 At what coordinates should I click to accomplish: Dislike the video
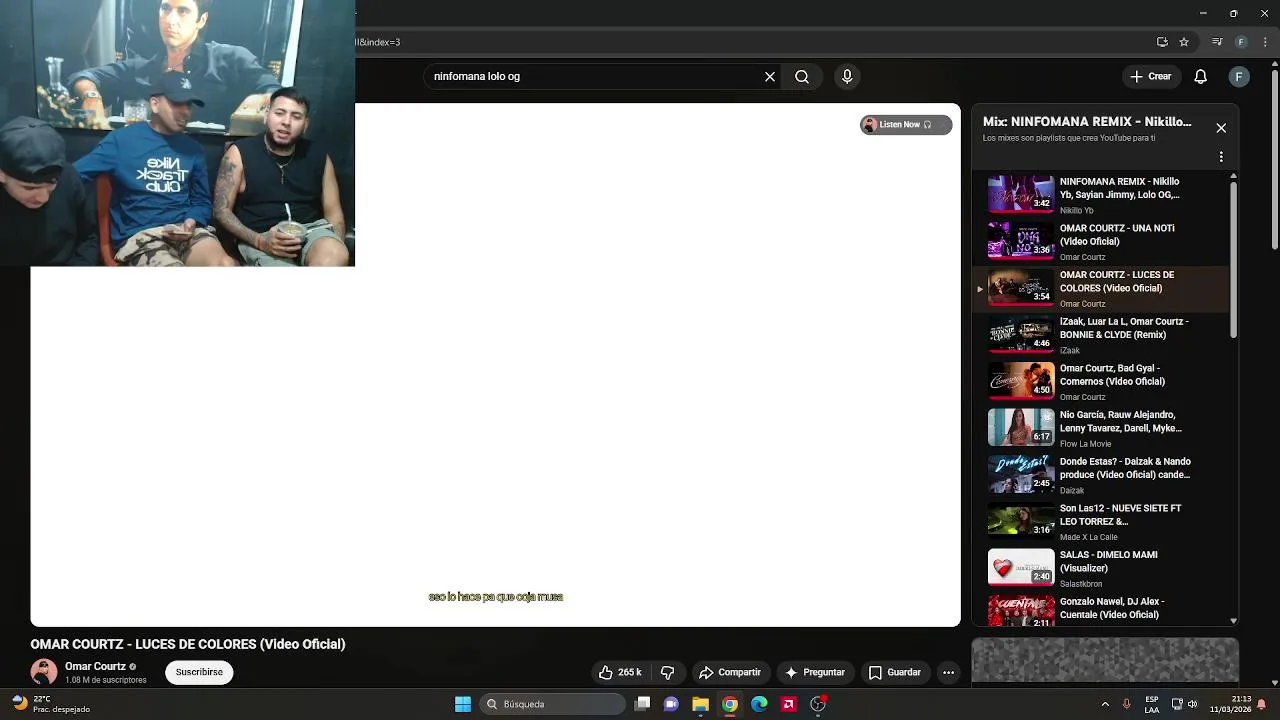(x=668, y=672)
